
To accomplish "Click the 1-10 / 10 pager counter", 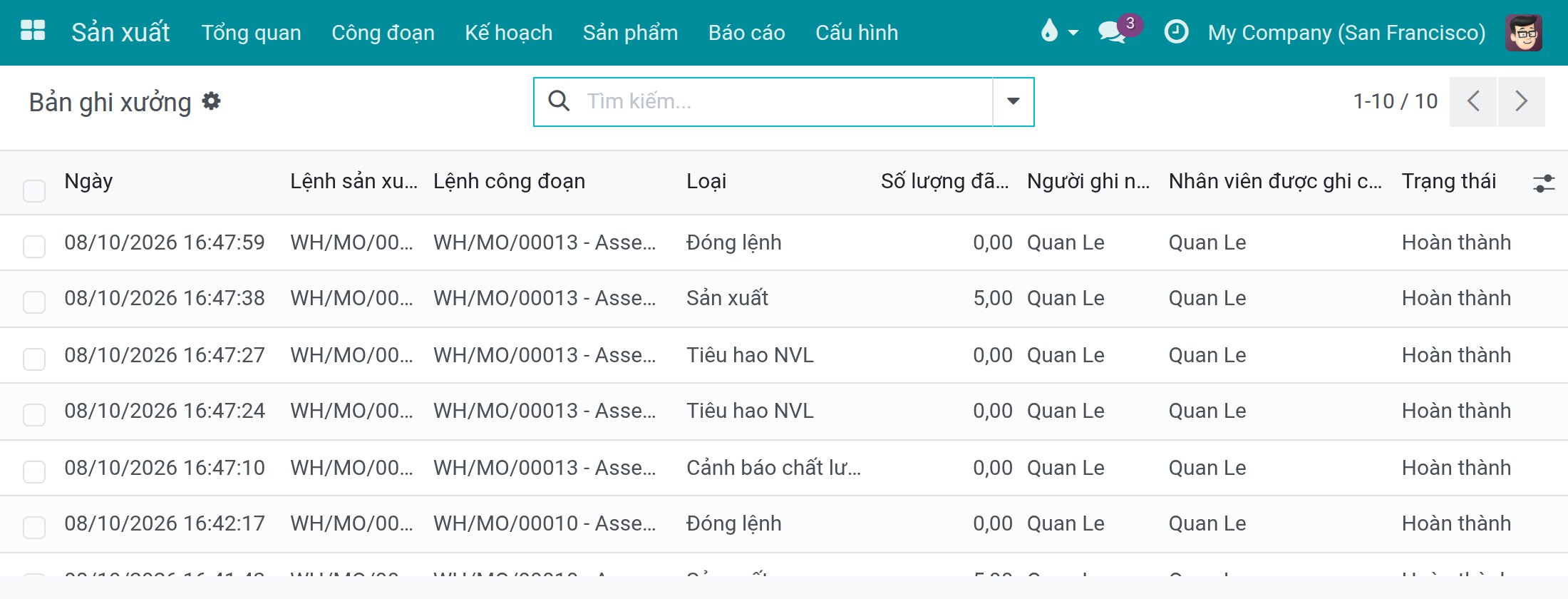I will click(1395, 101).
